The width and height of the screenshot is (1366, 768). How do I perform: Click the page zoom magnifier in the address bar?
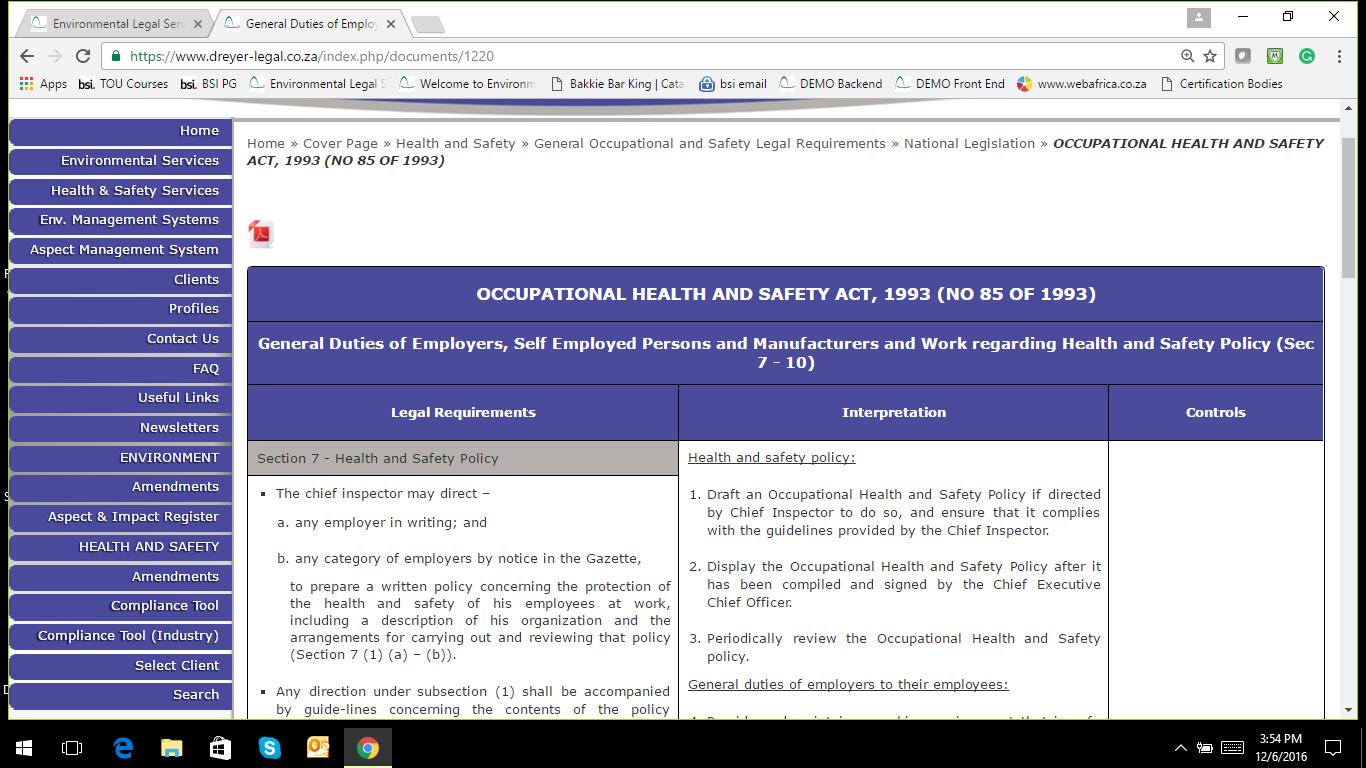pos(1186,57)
